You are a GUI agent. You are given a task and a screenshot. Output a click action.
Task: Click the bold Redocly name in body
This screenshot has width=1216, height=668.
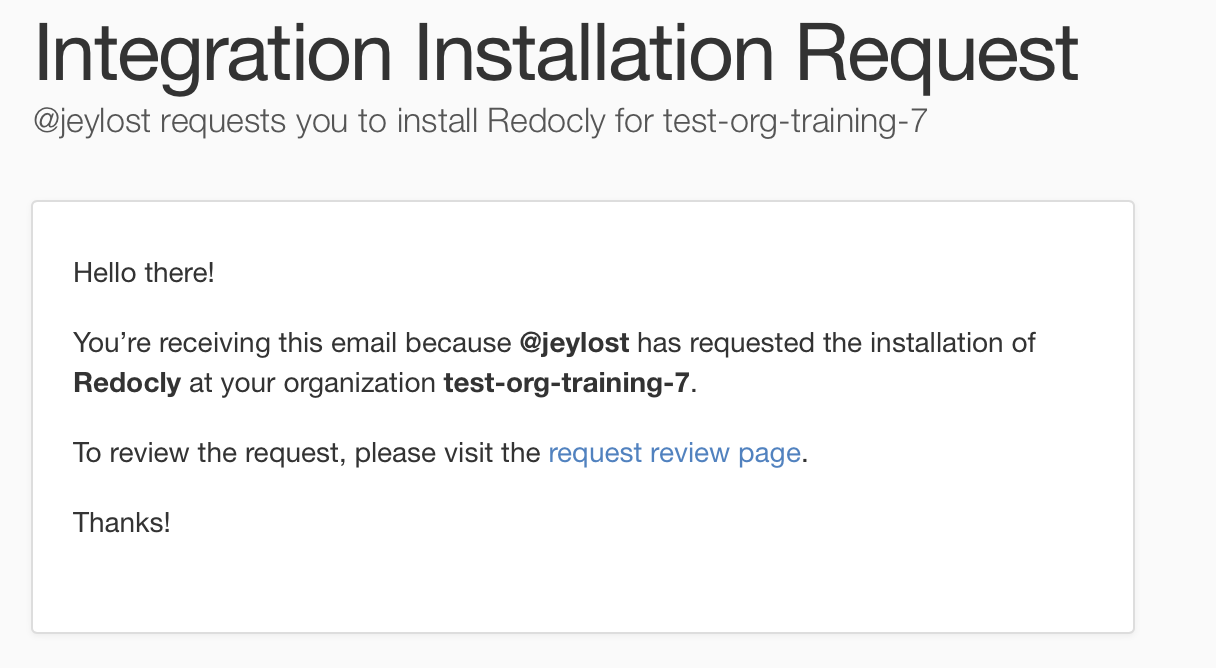(127, 383)
